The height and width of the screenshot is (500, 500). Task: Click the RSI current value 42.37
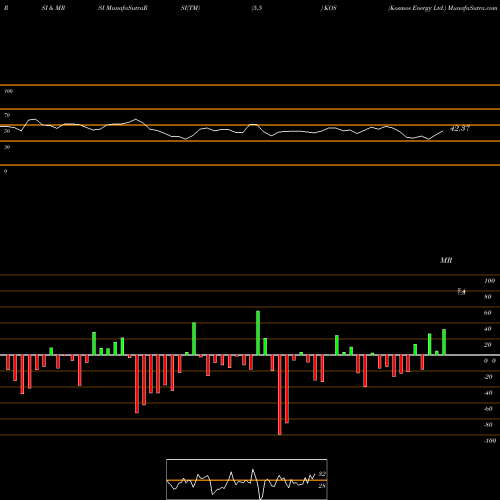[460, 128]
